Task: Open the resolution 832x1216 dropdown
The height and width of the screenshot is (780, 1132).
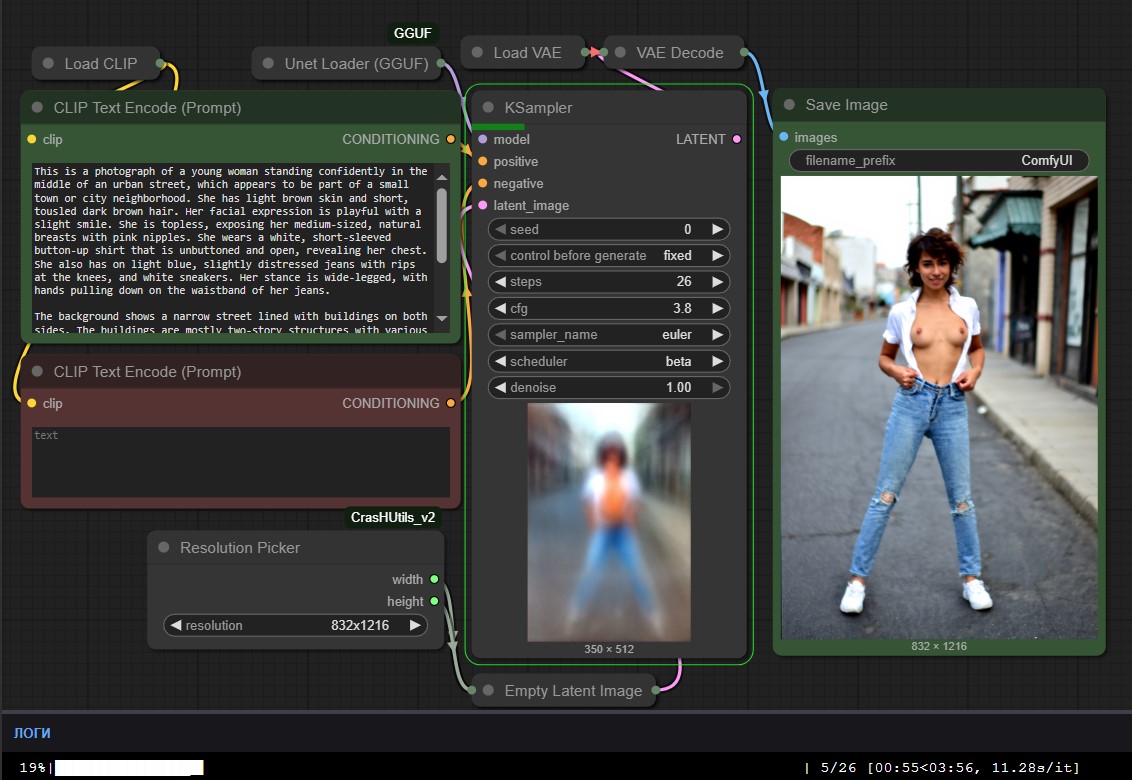Action: point(295,625)
